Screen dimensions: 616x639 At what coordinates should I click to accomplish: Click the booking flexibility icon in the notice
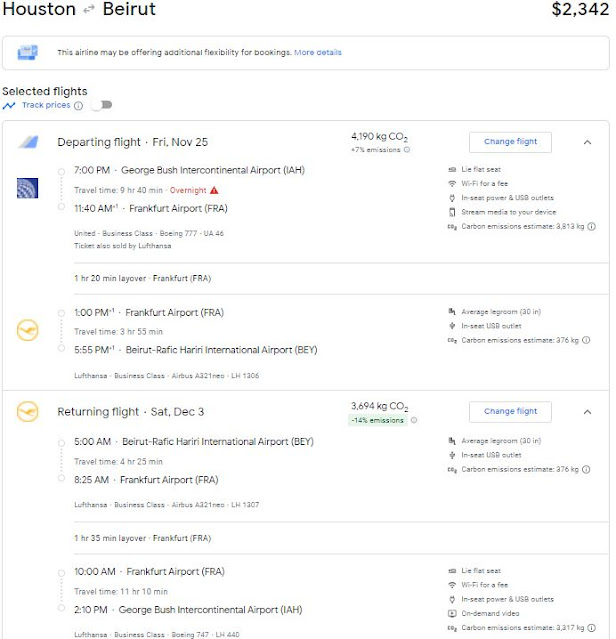pos(28,52)
